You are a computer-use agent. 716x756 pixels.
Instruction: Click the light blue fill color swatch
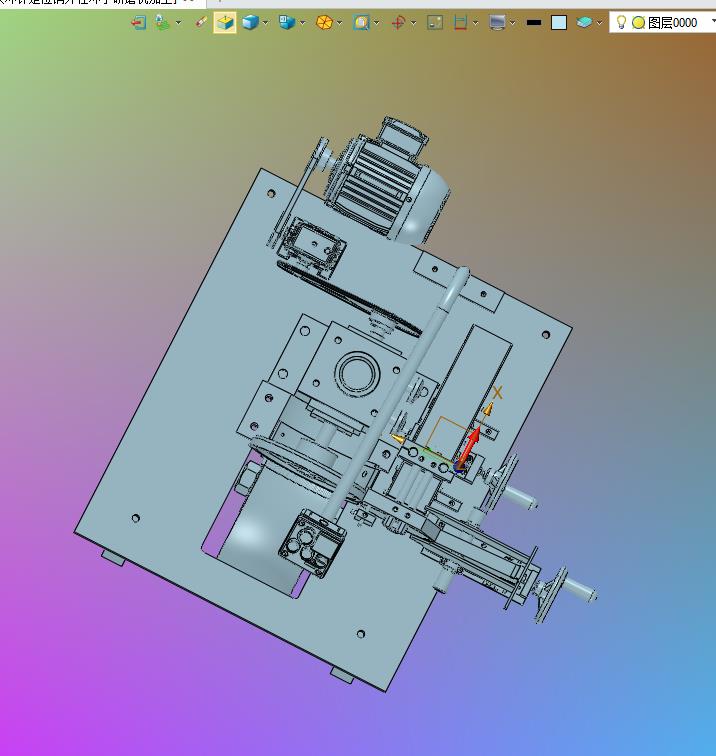click(559, 23)
